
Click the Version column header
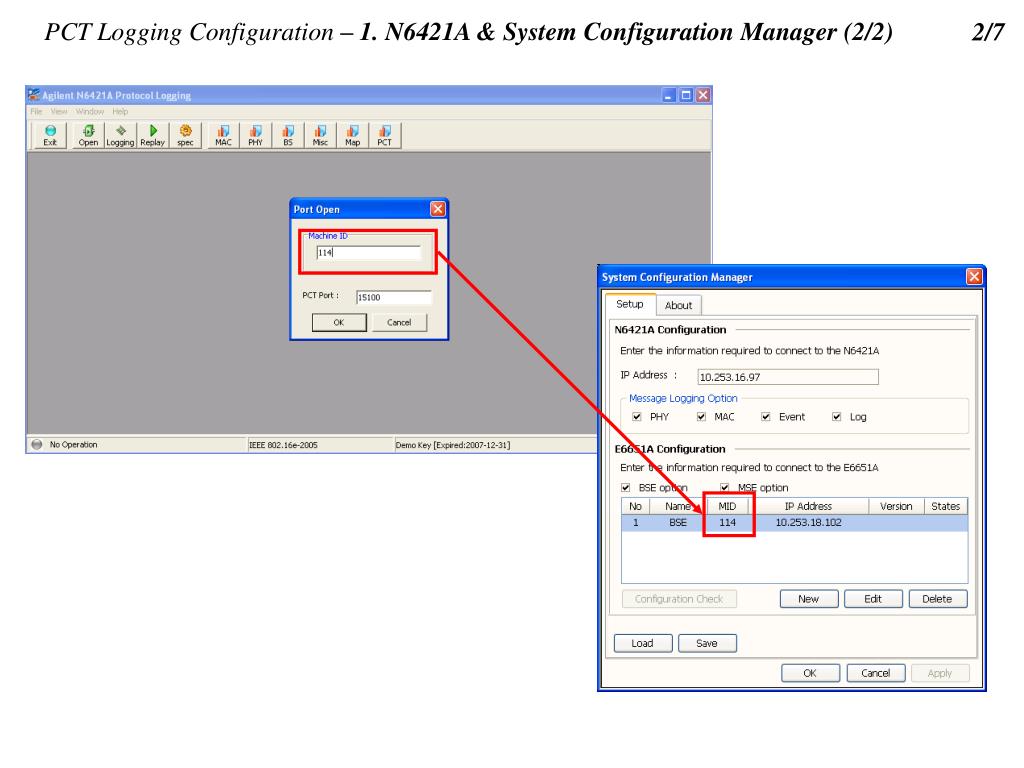(896, 506)
